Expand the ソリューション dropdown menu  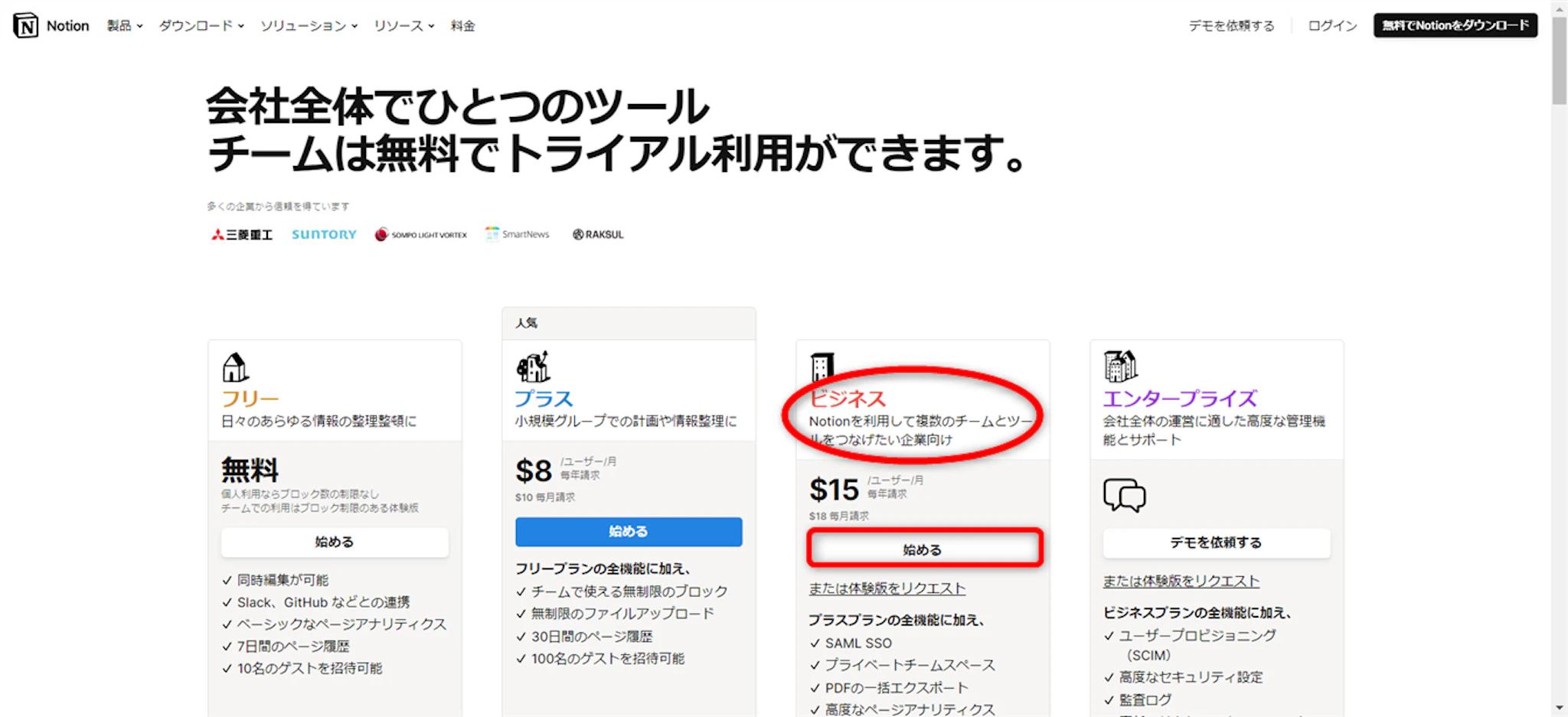(309, 25)
